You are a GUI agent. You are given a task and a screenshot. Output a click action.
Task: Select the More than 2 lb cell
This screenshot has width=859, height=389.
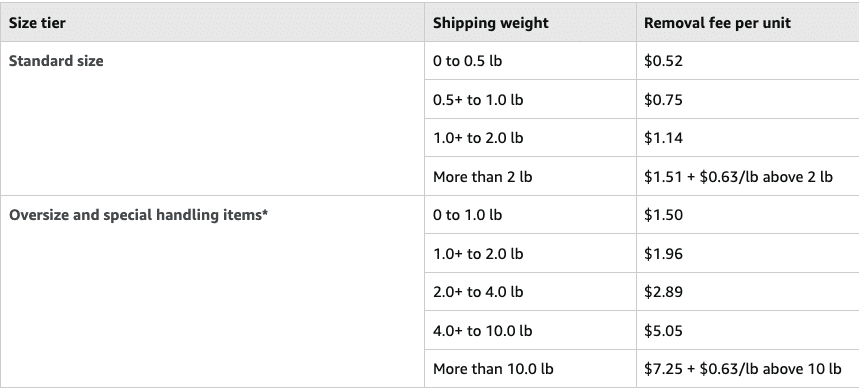tap(530, 176)
